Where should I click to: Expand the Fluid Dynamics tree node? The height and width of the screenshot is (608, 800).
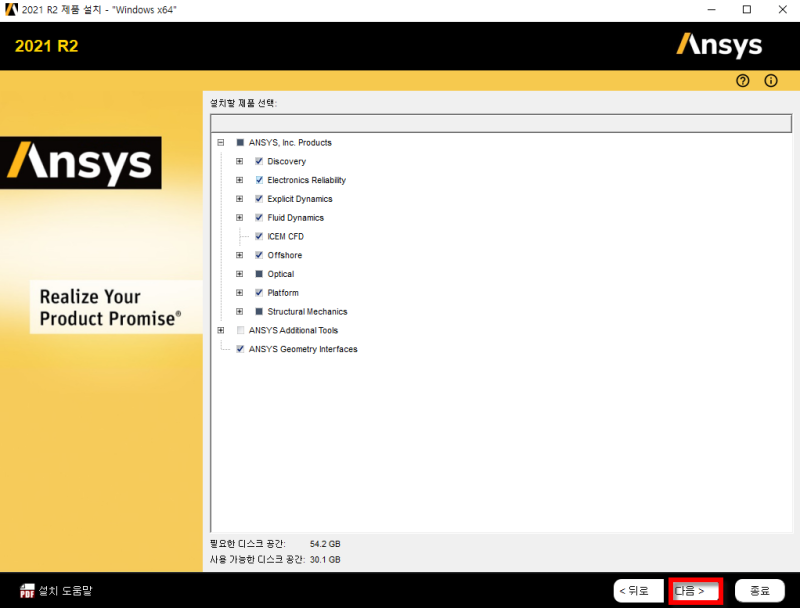[239, 217]
